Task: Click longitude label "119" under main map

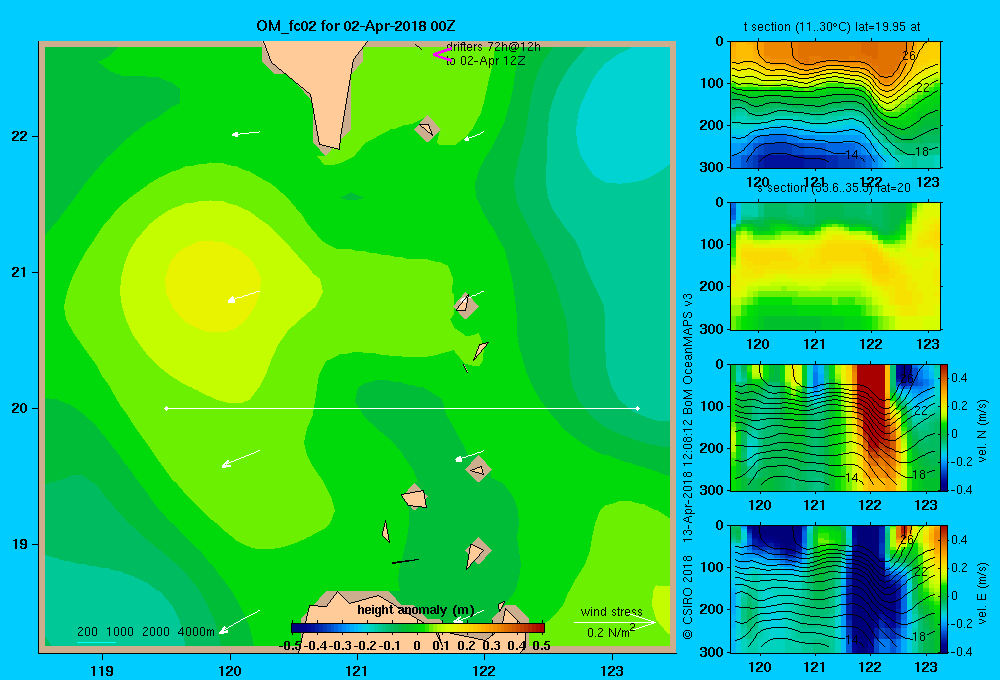Action: (102, 670)
